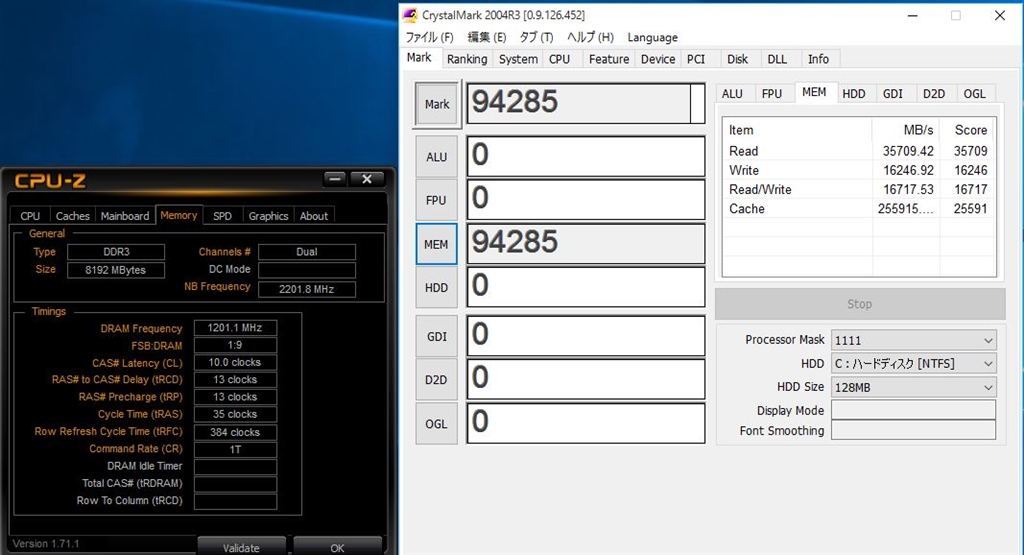Click the CrystalMark title bar app icon
Viewport: 1024px width, 555px height.
tap(410, 14)
